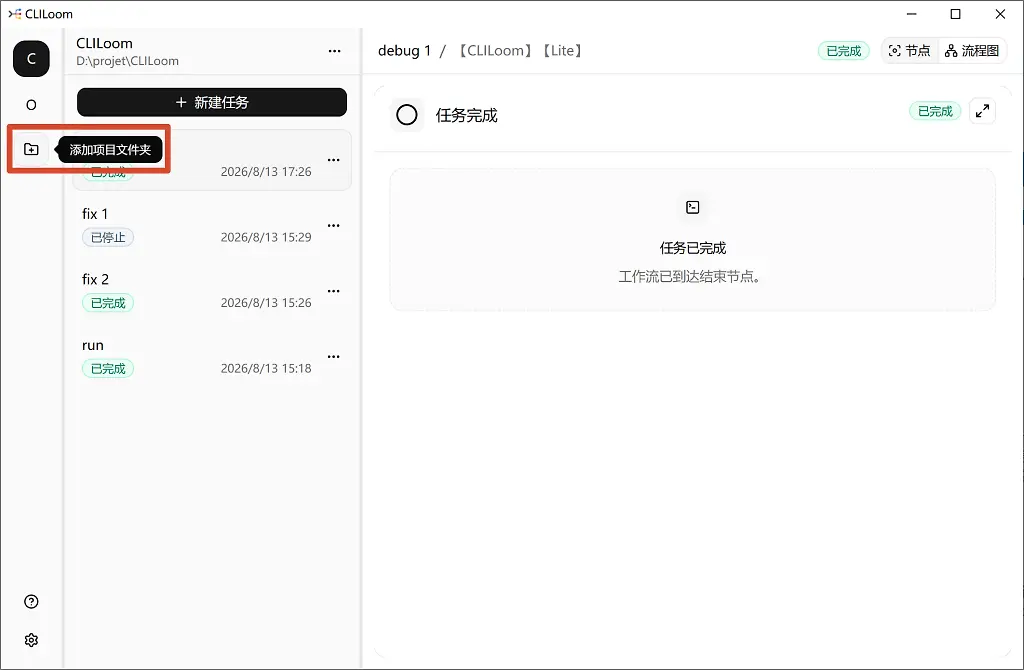Click timestamp 2026/8/13 17:26
Image resolution: width=1024 pixels, height=670 pixels.
pyautogui.click(x=266, y=172)
